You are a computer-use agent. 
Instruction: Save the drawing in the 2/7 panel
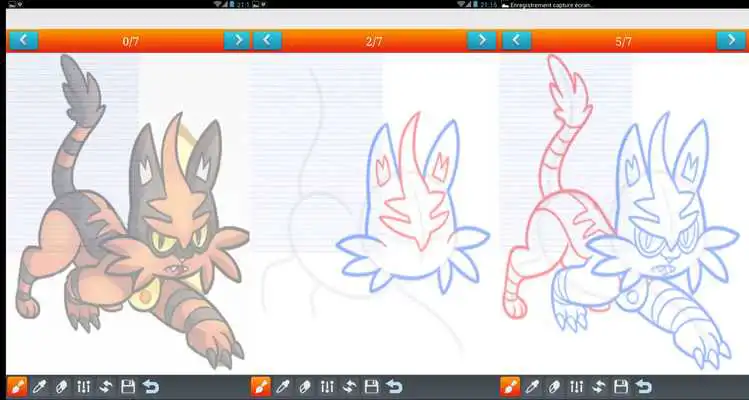[x=372, y=387]
